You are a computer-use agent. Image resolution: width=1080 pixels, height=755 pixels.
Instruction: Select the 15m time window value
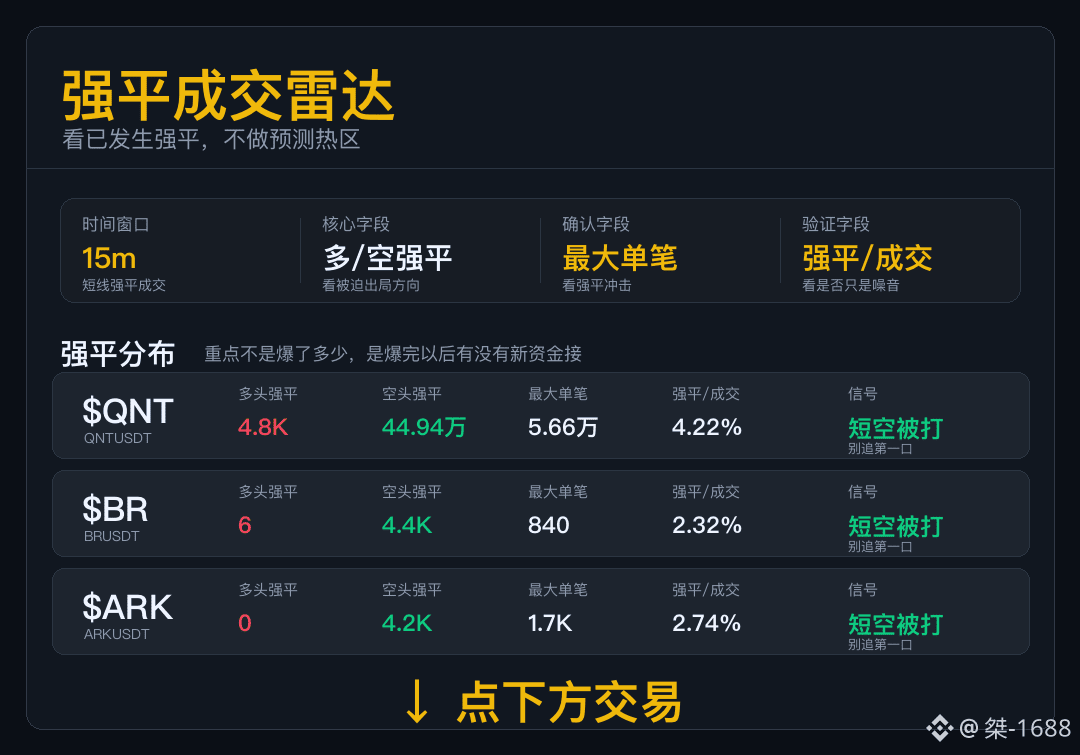(109, 259)
